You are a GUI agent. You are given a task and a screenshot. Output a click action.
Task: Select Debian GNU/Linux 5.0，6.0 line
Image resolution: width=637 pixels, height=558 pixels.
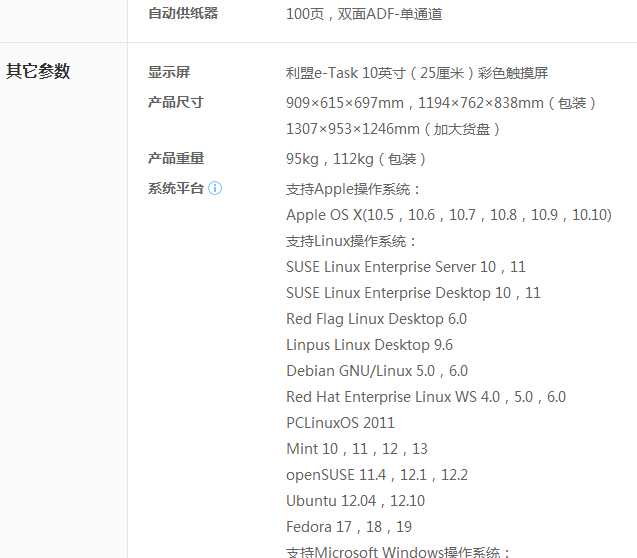pos(377,371)
